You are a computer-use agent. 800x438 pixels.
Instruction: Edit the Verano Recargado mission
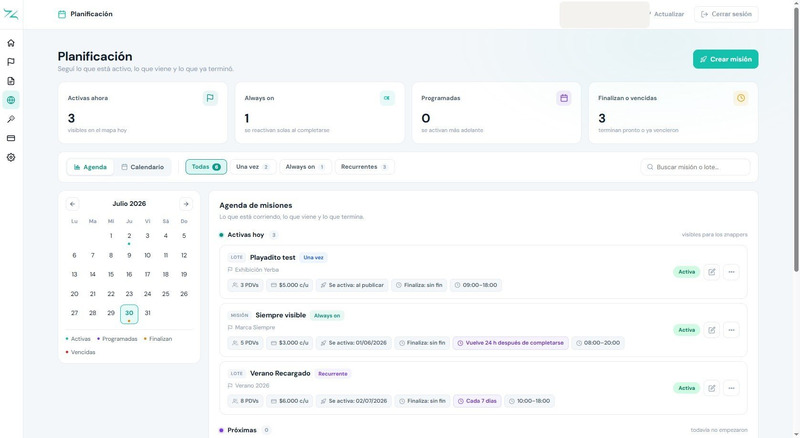point(711,388)
